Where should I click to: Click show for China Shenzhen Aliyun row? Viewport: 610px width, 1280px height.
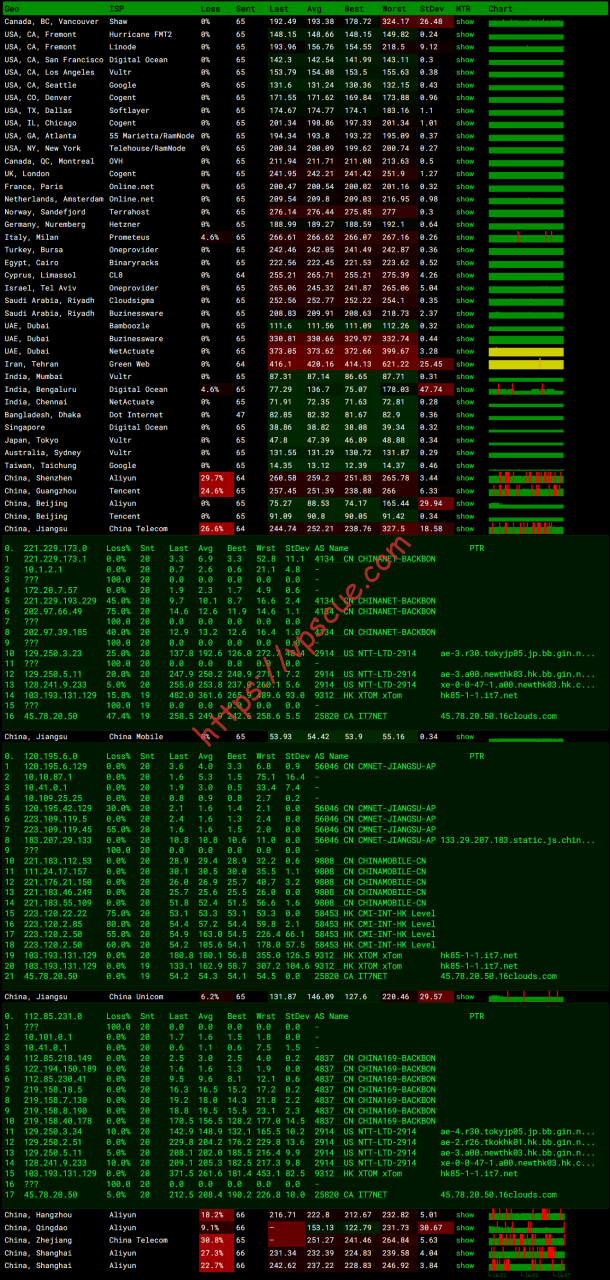pos(465,478)
